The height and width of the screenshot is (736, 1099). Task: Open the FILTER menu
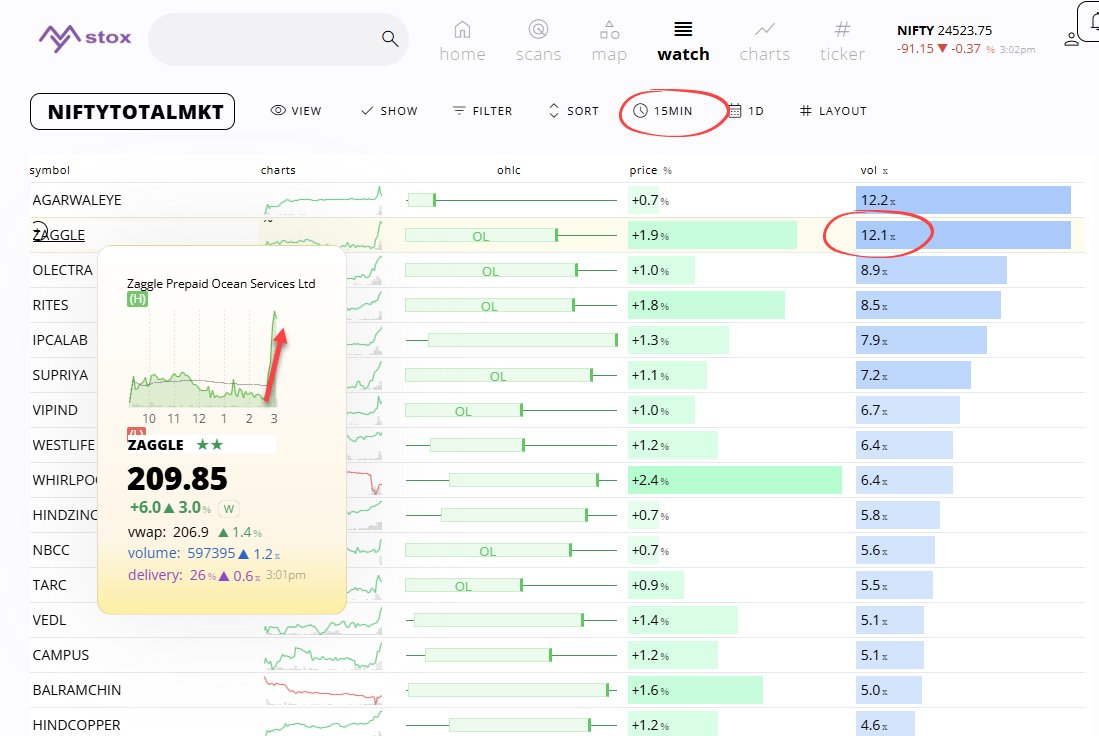[482, 111]
